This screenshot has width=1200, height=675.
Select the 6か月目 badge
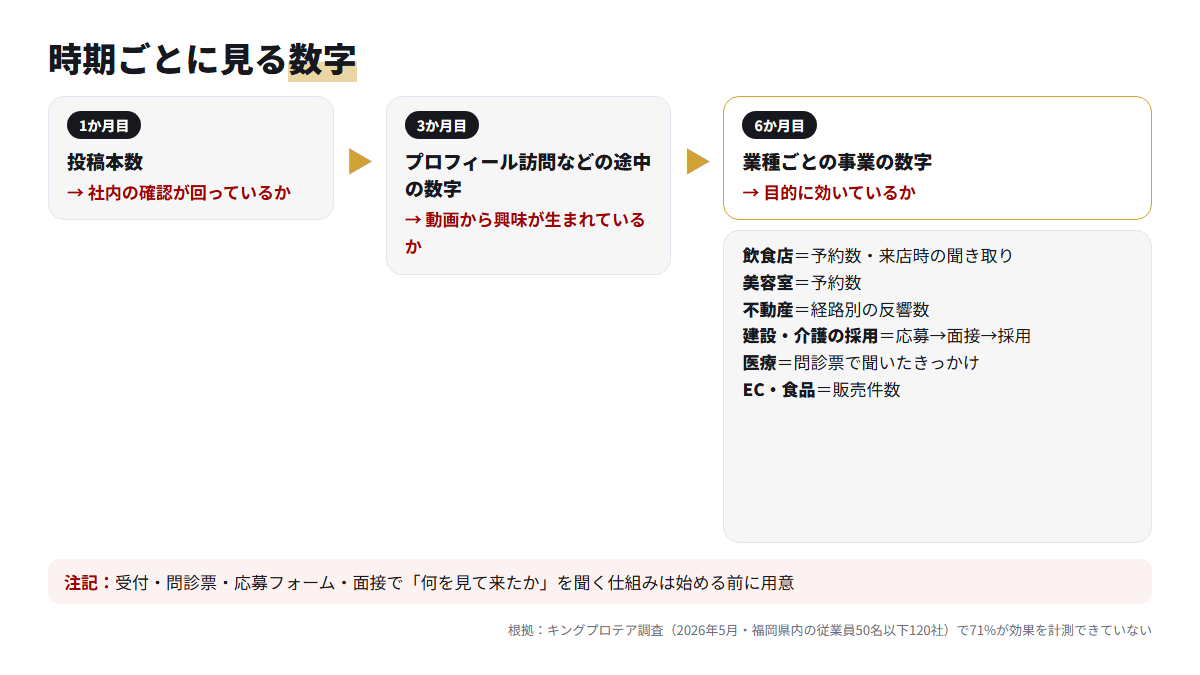780,125
